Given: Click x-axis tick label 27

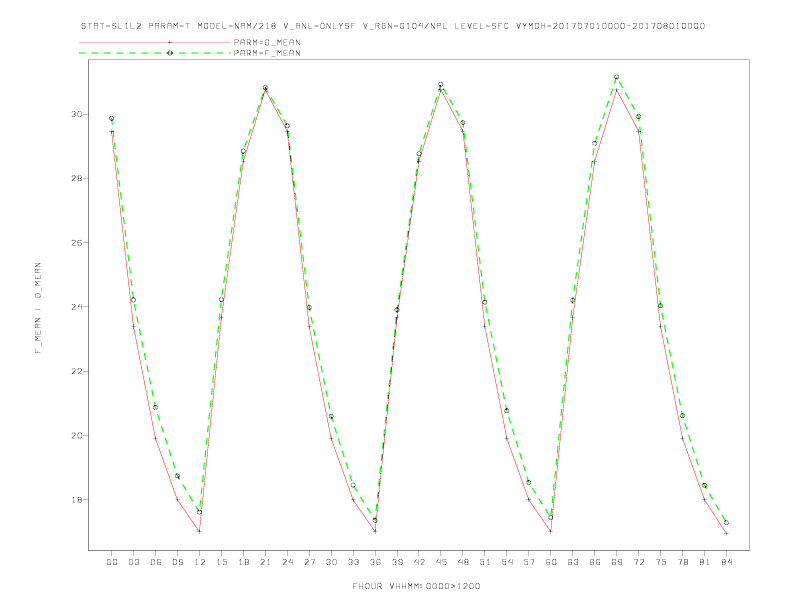Looking at the screenshot, I should click(x=309, y=562).
